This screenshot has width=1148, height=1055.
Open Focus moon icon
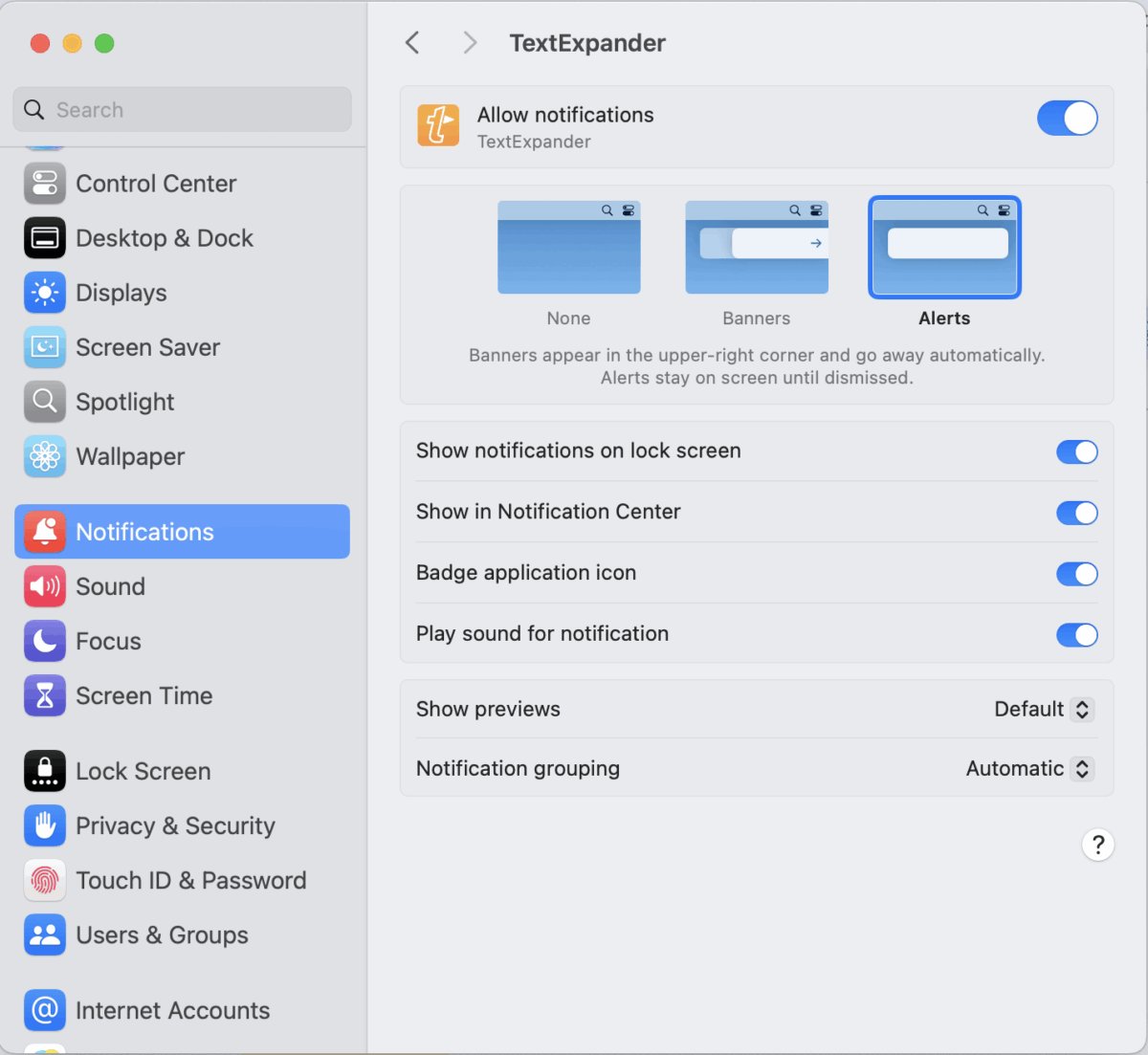click(45, 641)
